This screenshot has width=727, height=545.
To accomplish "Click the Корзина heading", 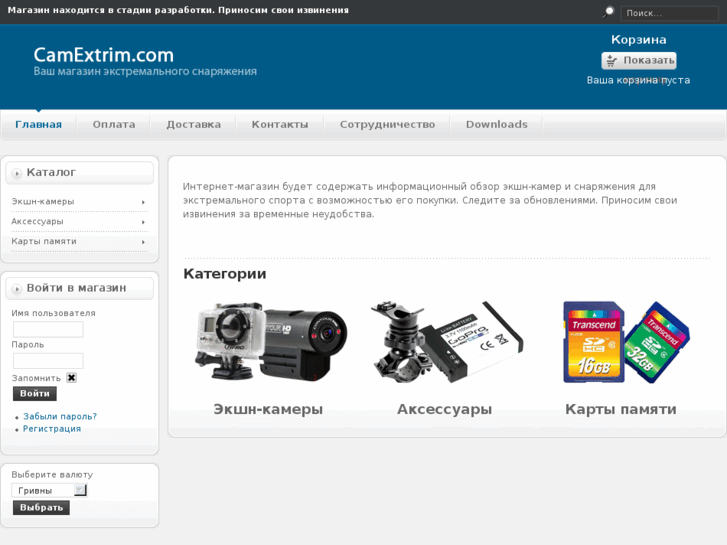I will tap(638, 40).
